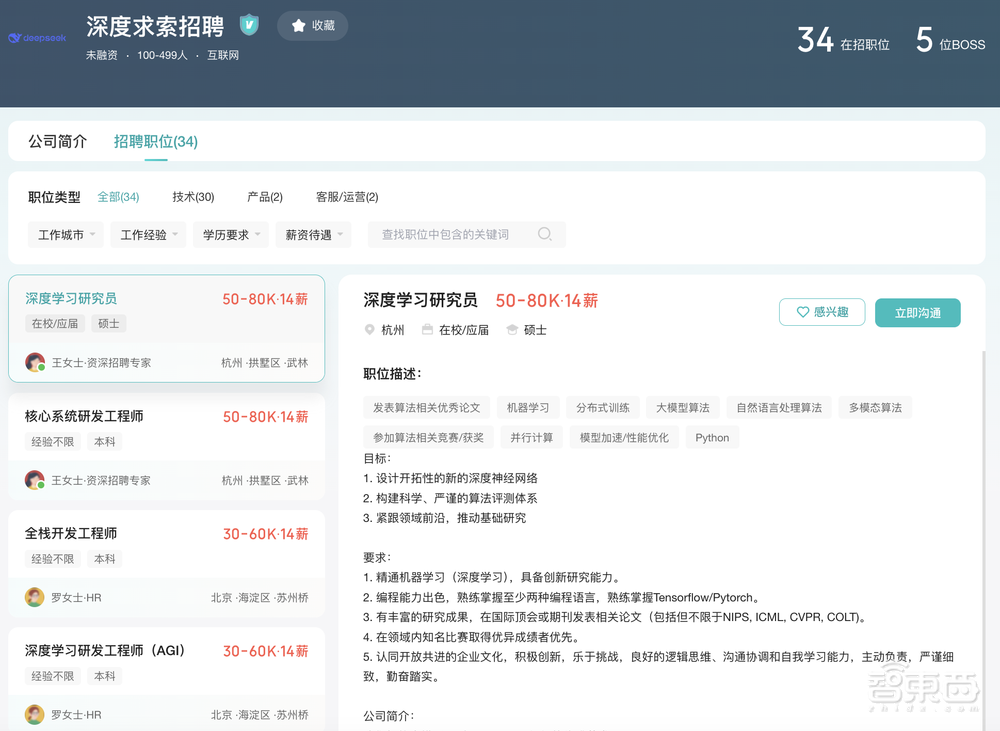Click the 机器学习 skill tag

point(528,407)
